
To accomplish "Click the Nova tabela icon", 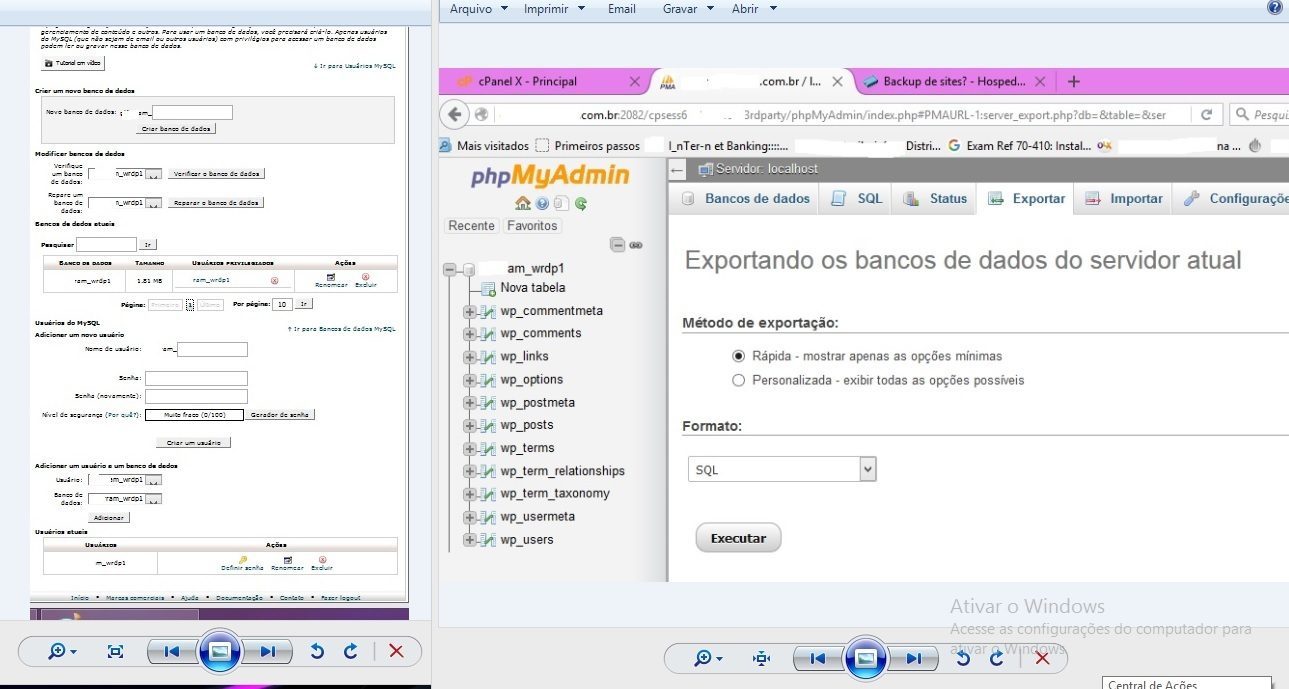I will [488, 288].
